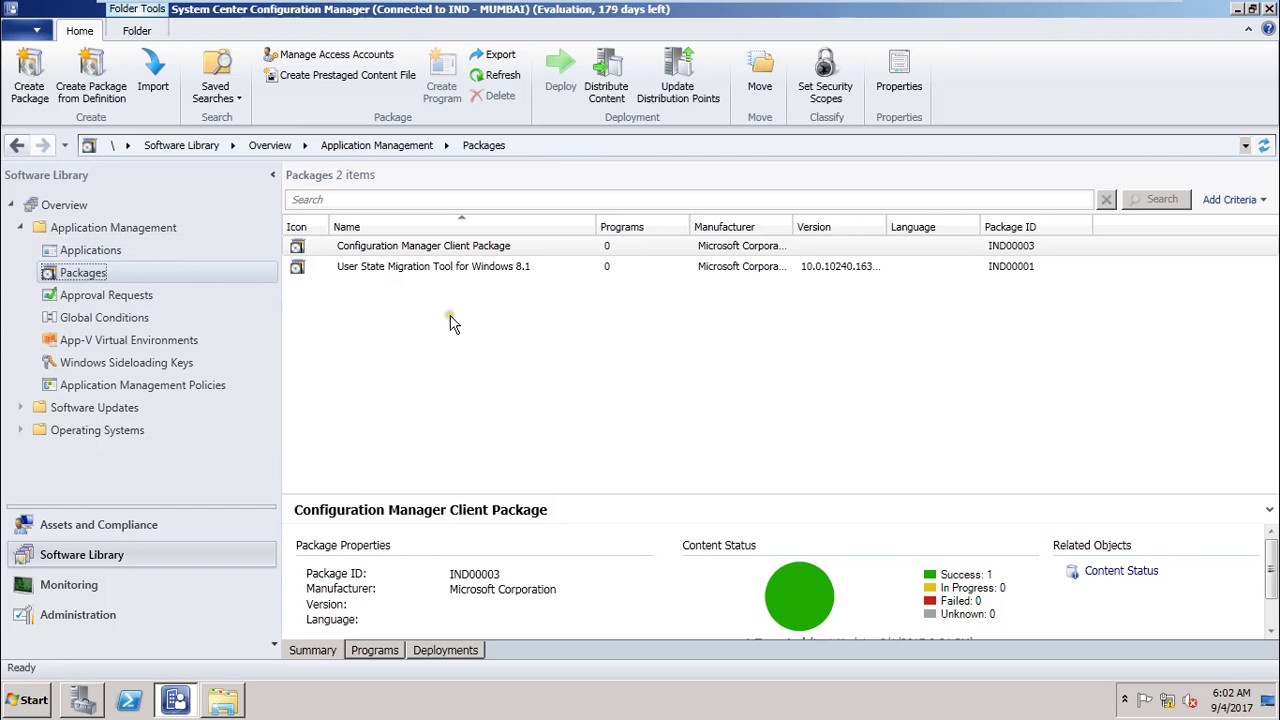Collapse the Software Library navigation pane
The width and height of the screenshot is (1280, 720).
[272, 175]
